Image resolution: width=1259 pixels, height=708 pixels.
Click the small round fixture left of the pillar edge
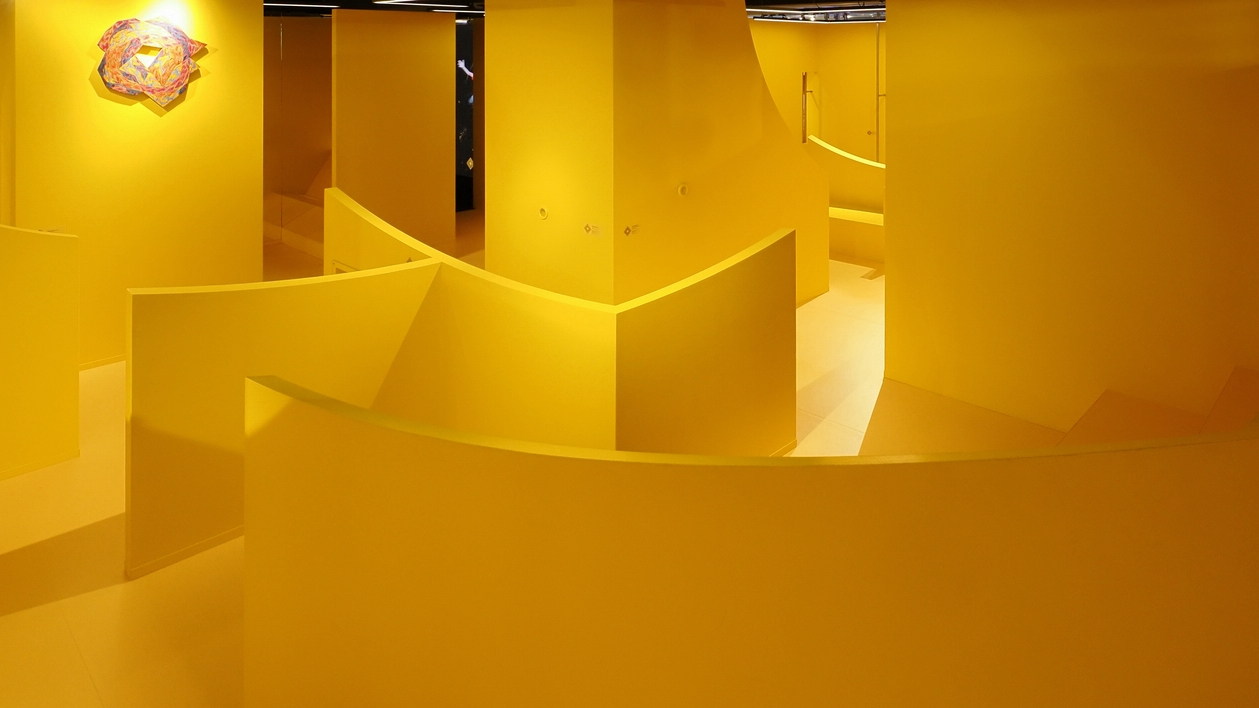coord(543,212)
